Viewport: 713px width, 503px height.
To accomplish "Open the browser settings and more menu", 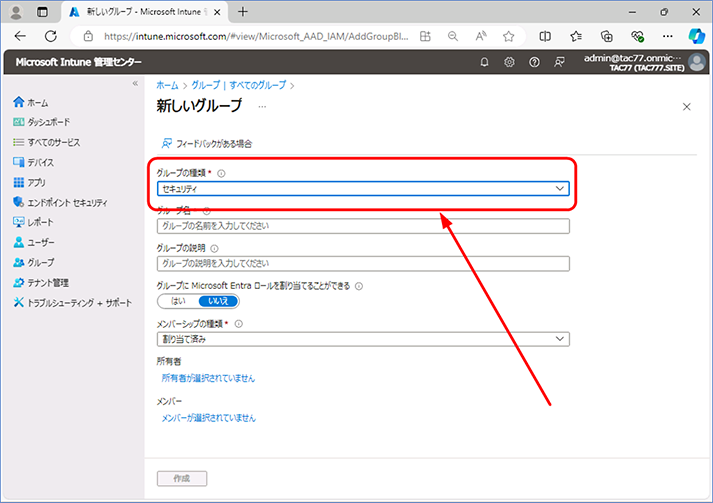I will (x=668, y=36).
